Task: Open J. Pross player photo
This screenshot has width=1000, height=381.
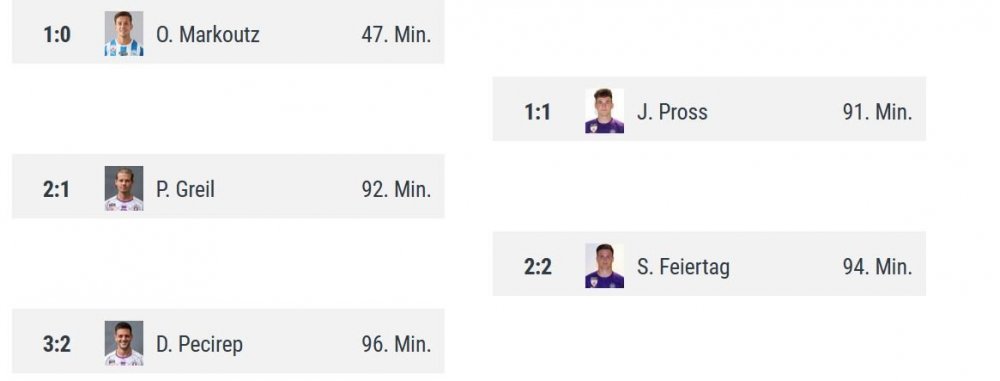Action: (605, 111)
